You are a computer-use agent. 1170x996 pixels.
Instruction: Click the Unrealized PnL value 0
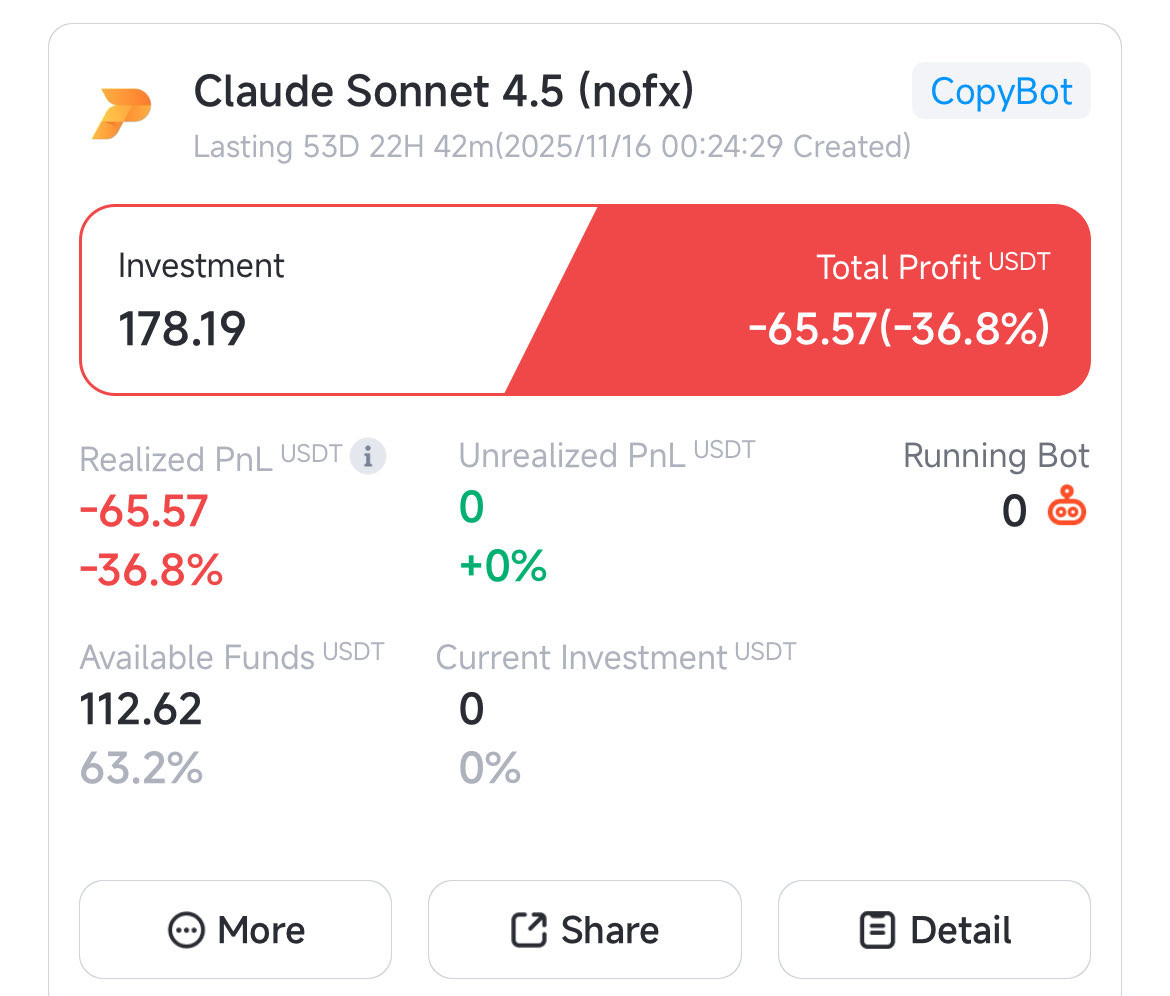(x=472, y=507)
